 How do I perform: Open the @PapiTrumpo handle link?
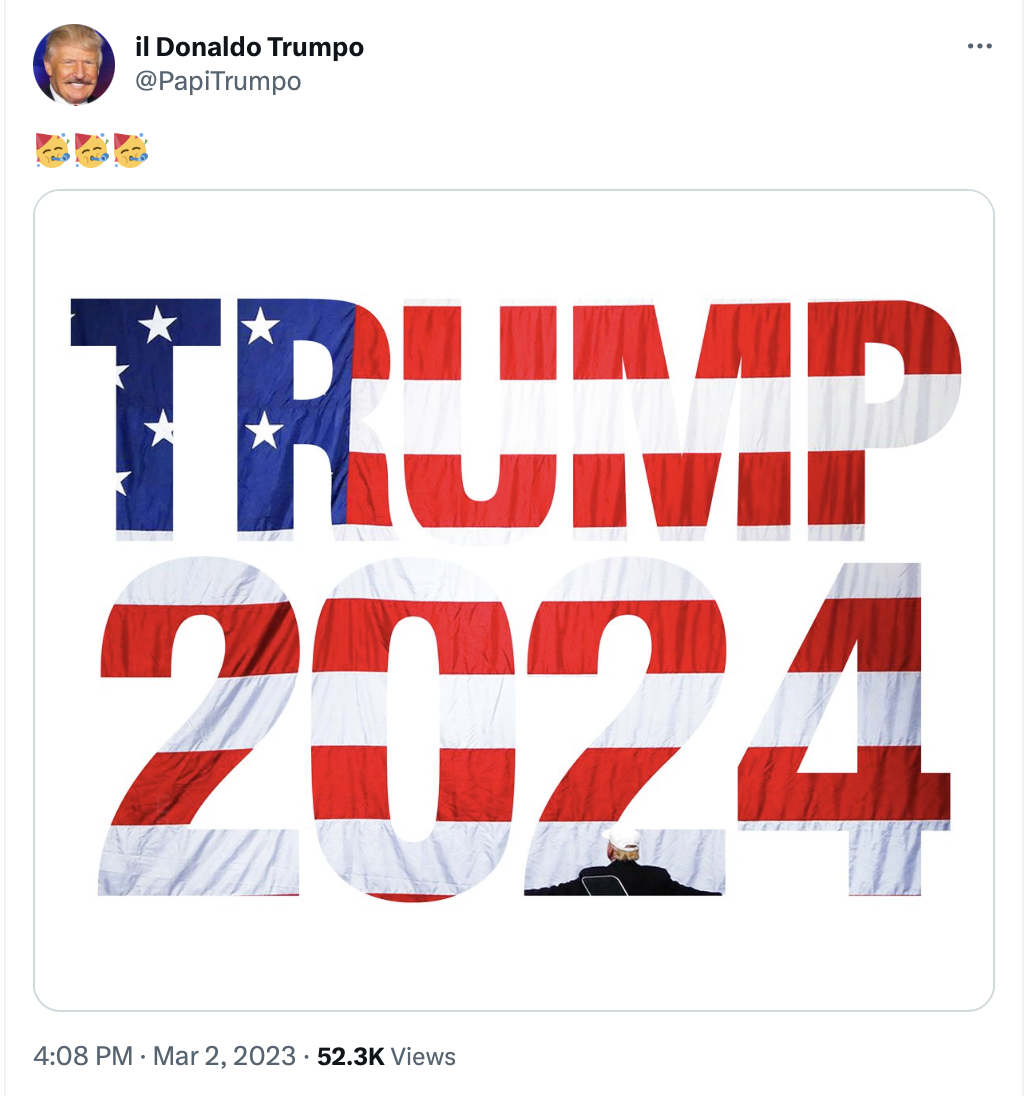point(217,81)
